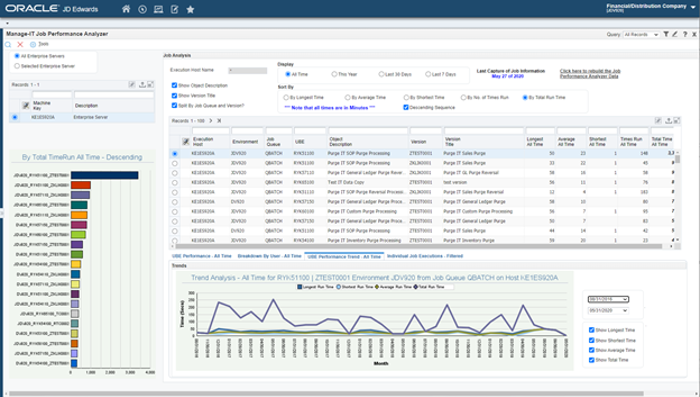Viewport: 700px width, 397px height.
Task: Click the topmost dark blue chart bar
Action: click(104, 176)
